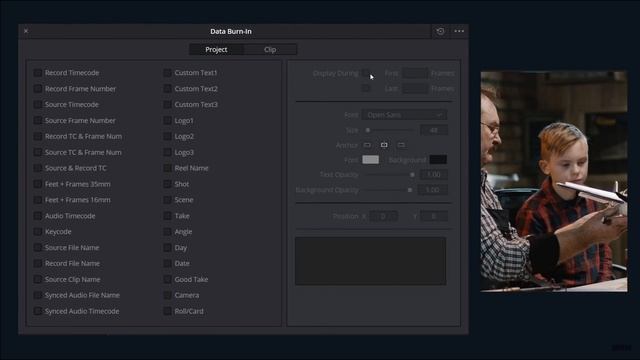This screenshot has height=360, width=640.
Task: Enable Record TC & Frame Num
Action: [x=38, y=136]
